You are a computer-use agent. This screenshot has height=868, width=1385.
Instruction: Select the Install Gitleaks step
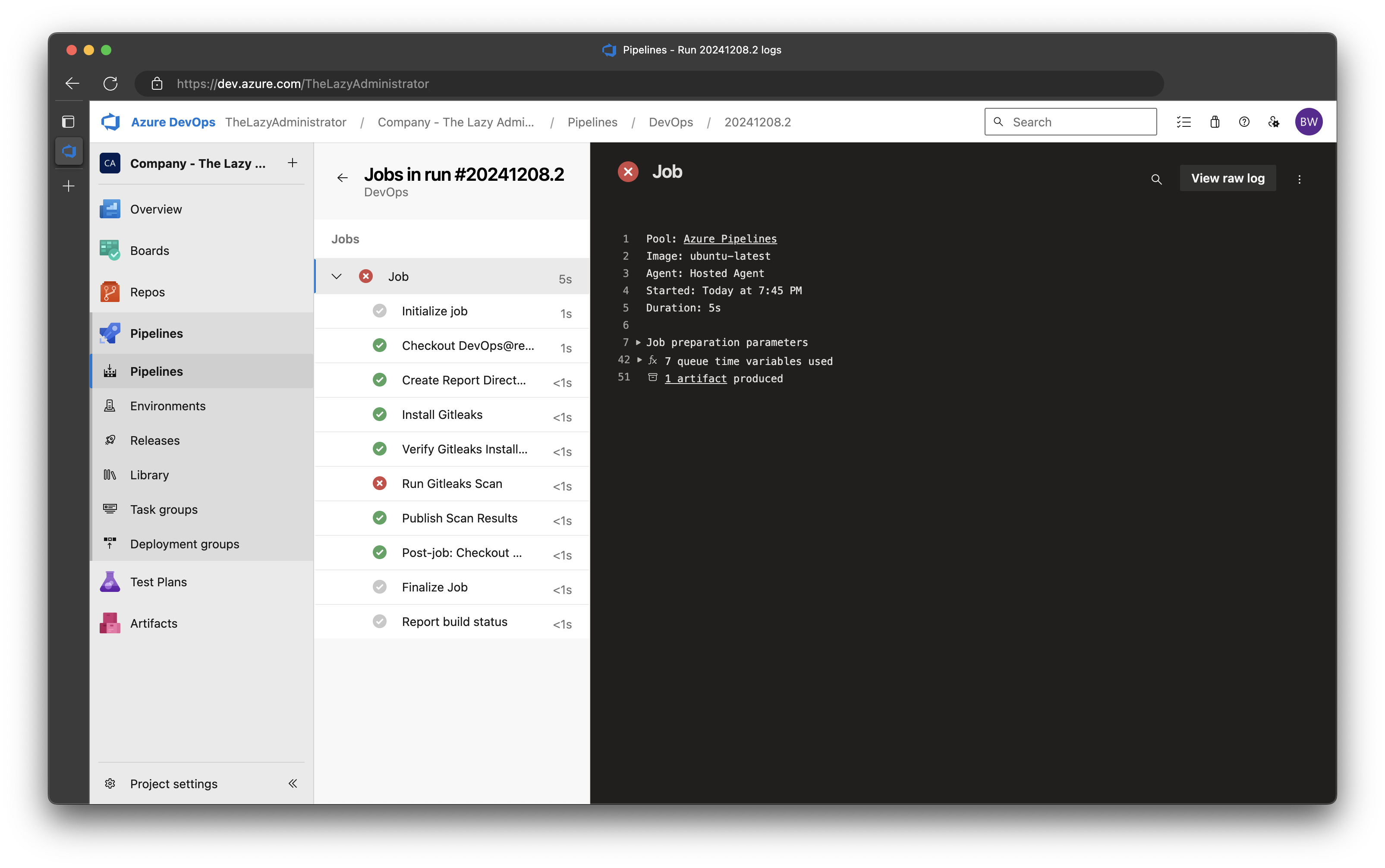click(x=452, y=414)
